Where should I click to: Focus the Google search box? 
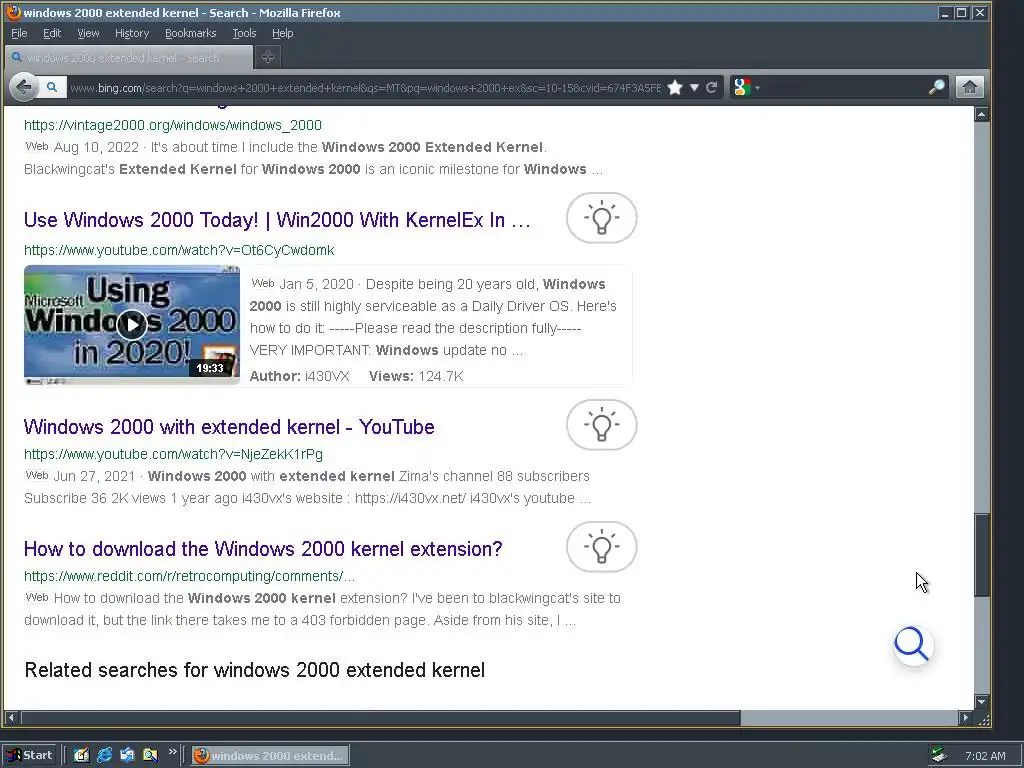click(844, 88)
